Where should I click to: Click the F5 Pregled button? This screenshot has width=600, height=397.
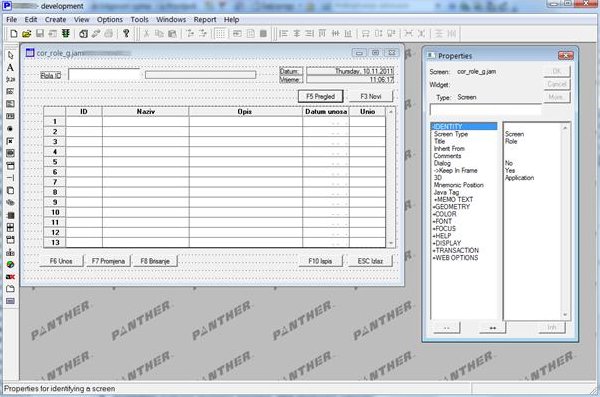coord(321,96)
